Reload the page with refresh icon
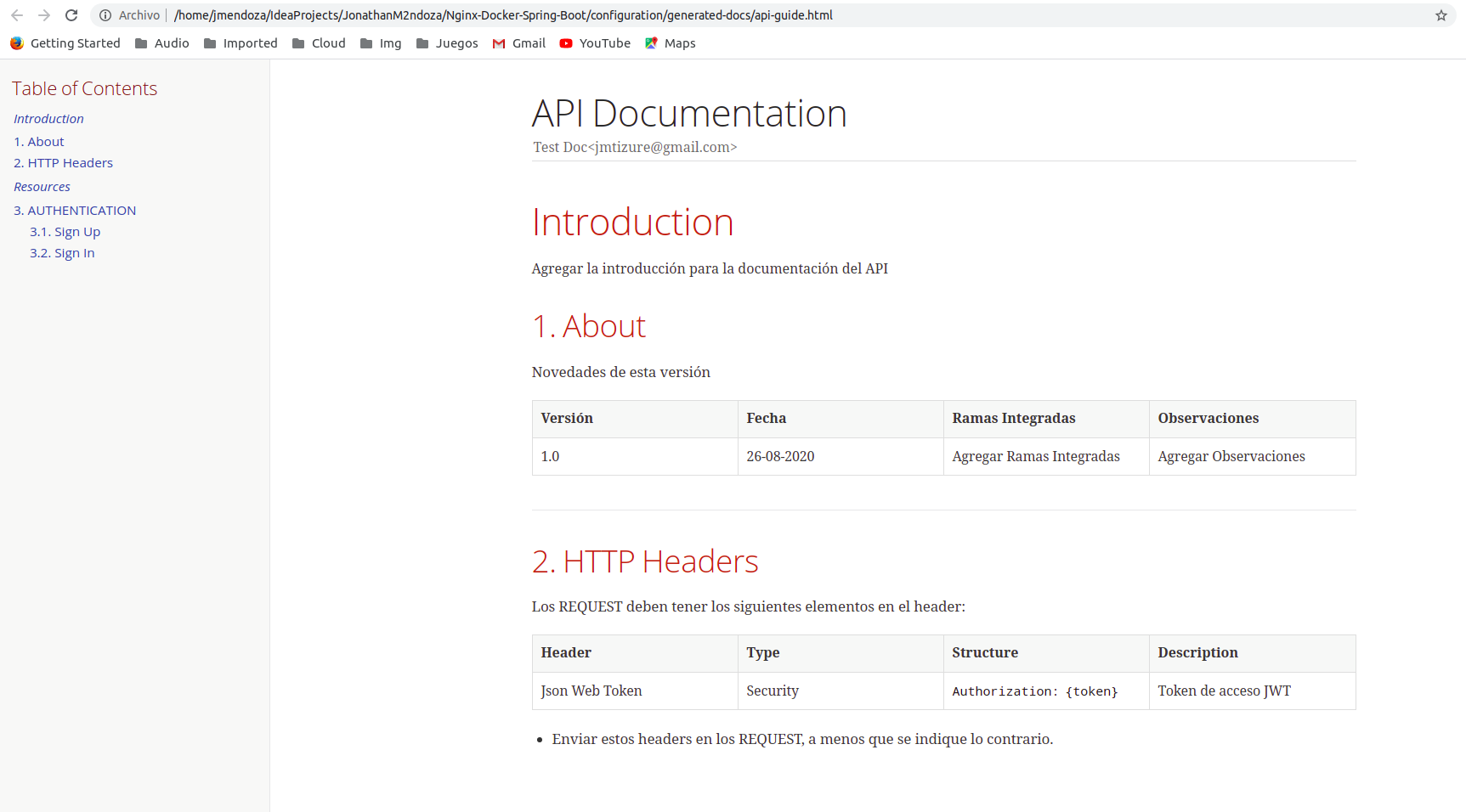 (x=71, y=15)
